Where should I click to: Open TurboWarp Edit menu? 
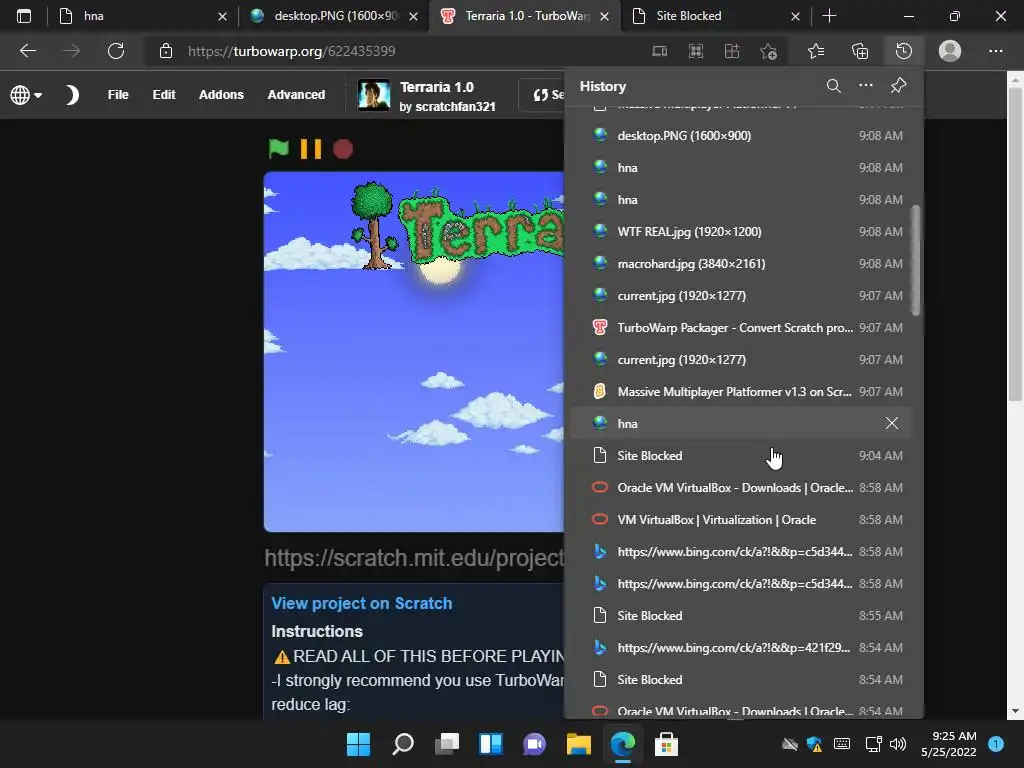(164, 95)
